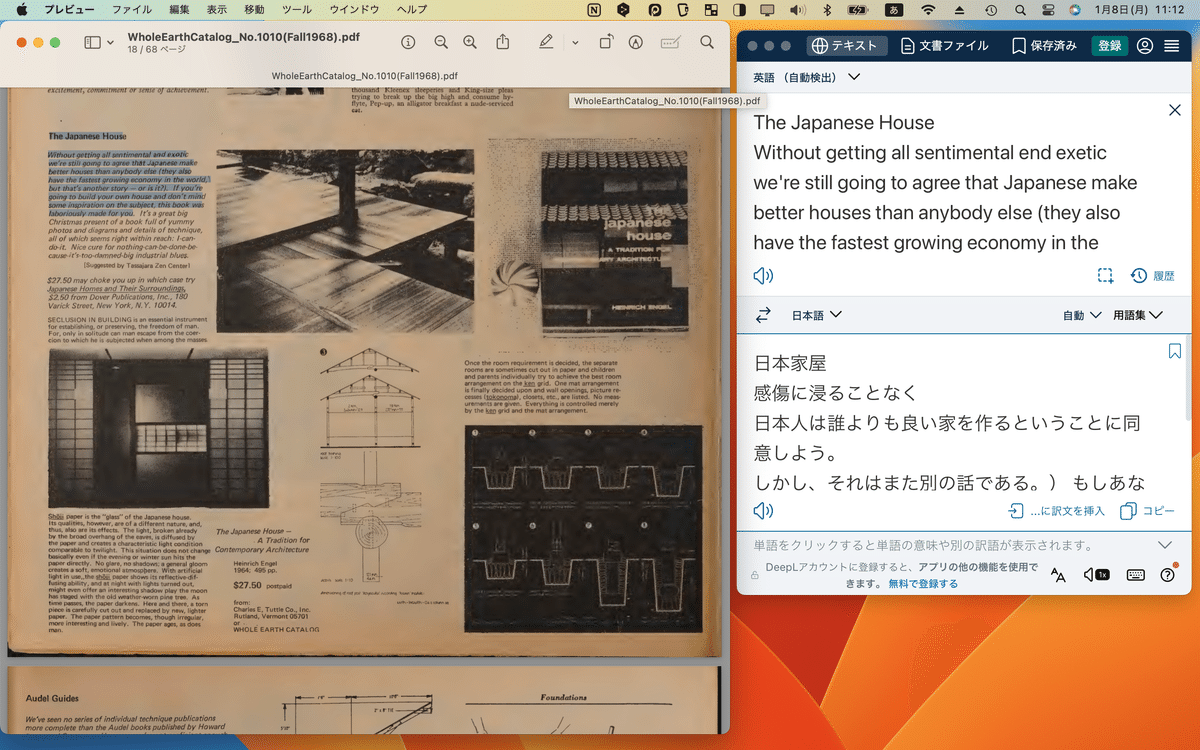Open the highlight color dropdown arrow in Preview

pyautogui.click(x=575, y=43)
